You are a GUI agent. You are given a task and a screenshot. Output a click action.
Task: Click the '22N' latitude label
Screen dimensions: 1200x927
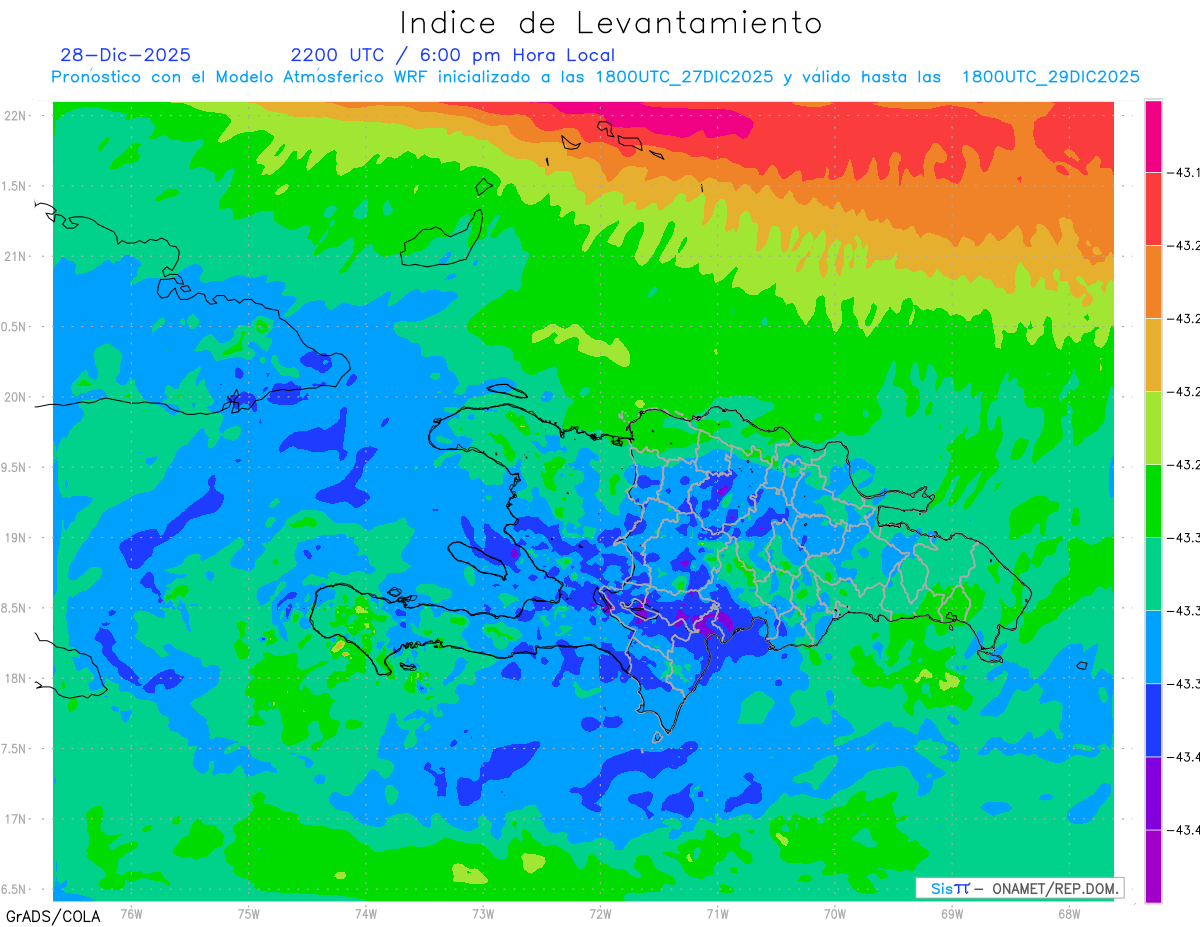point(15,115)
